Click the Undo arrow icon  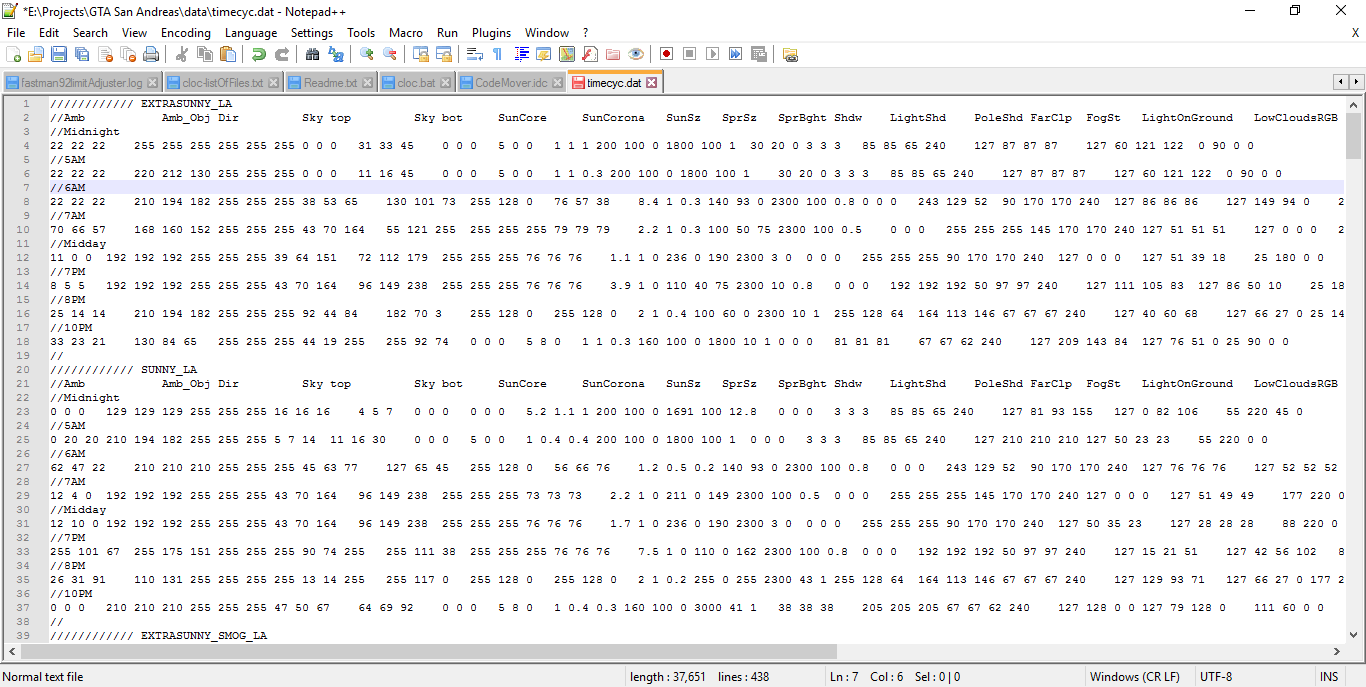[x=259, y=54]
